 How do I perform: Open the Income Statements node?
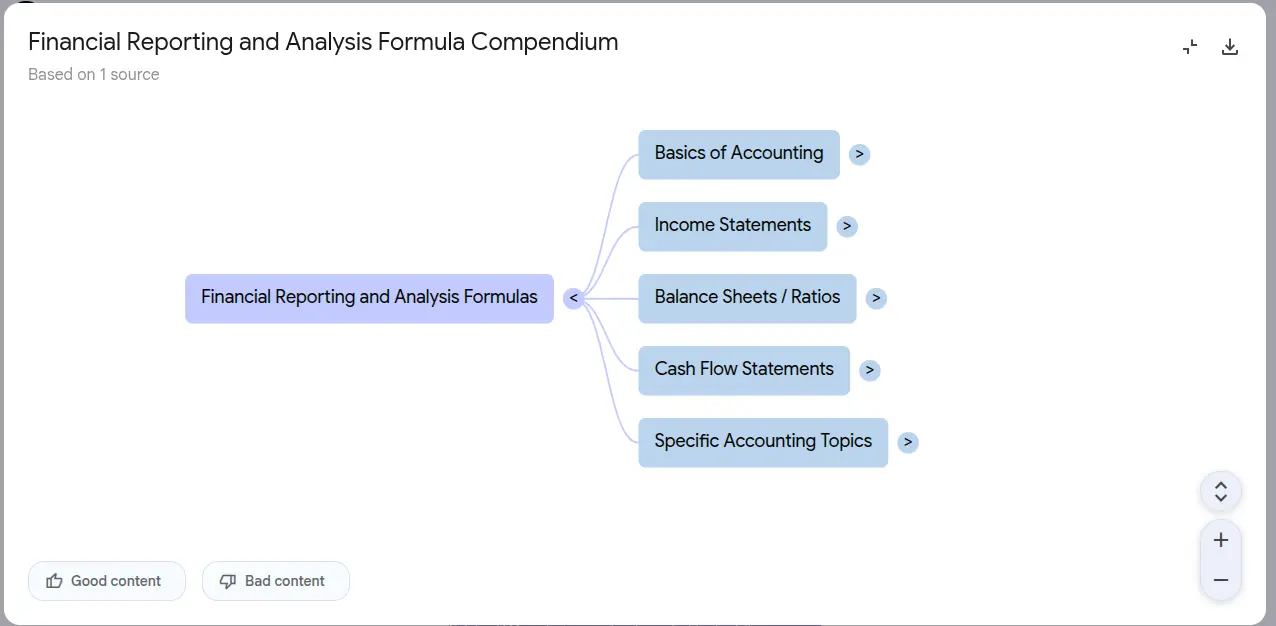(732, 226)
